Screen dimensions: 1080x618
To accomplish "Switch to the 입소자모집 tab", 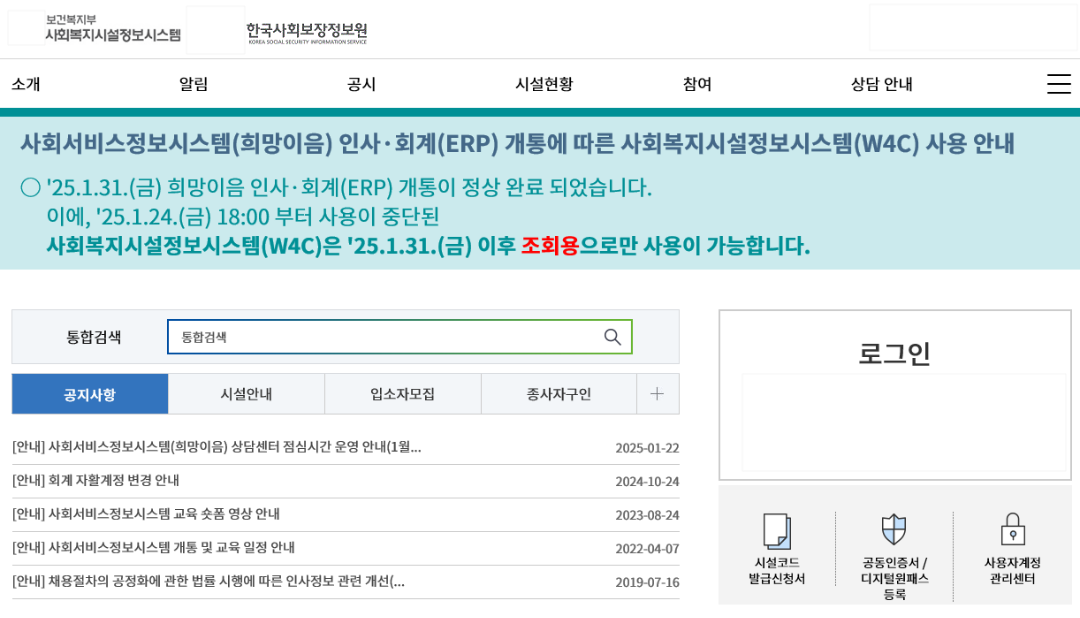I will pyautogui.click(x=401, y=393).
